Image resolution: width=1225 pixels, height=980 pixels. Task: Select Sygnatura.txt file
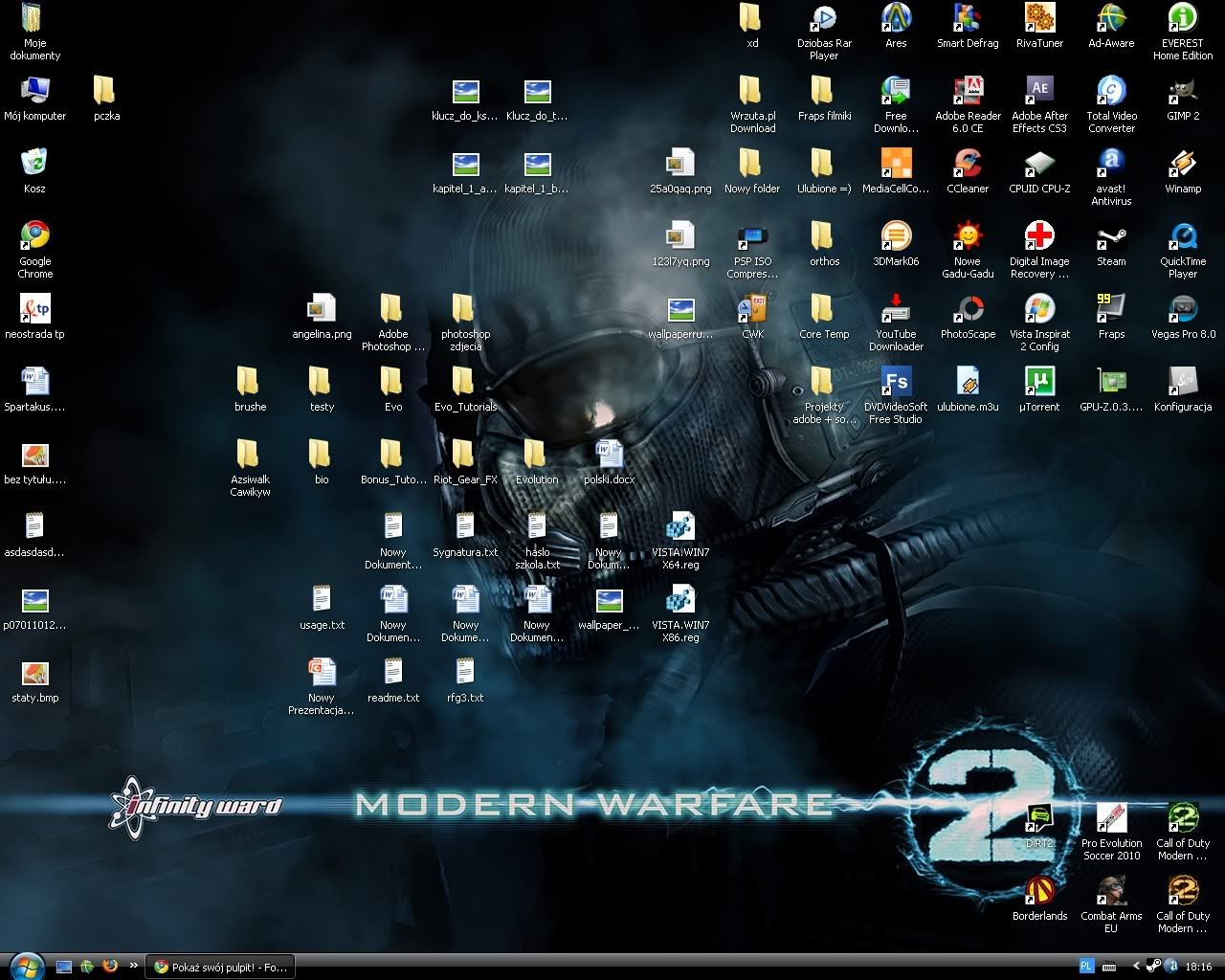click(465, 534)
